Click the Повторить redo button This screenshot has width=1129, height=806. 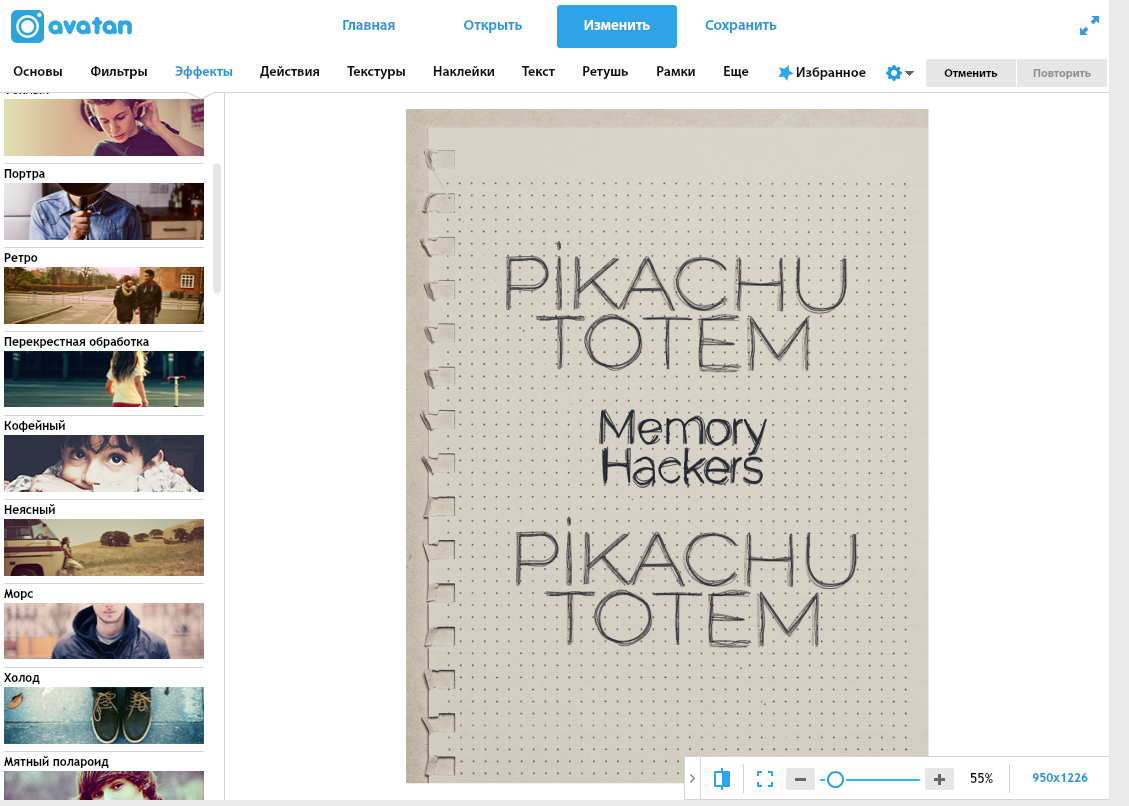pyautogui.click(x=1061, y=73)
